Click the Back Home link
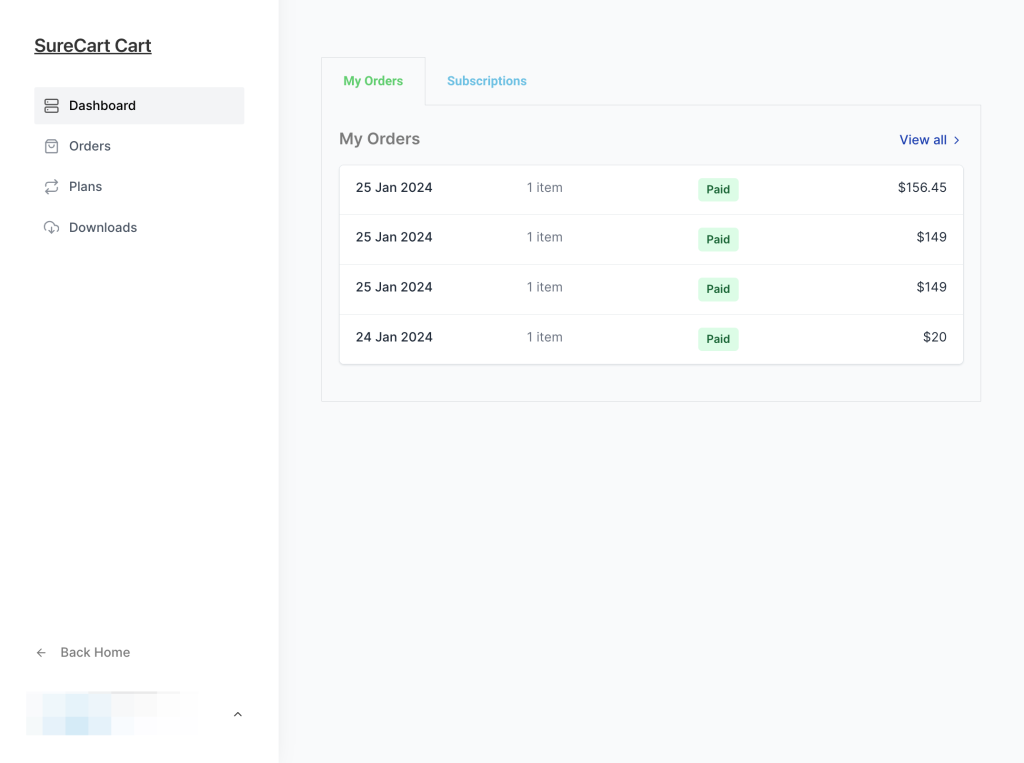1024x763 pixels. pyautogui.click(x=95, y=652)
